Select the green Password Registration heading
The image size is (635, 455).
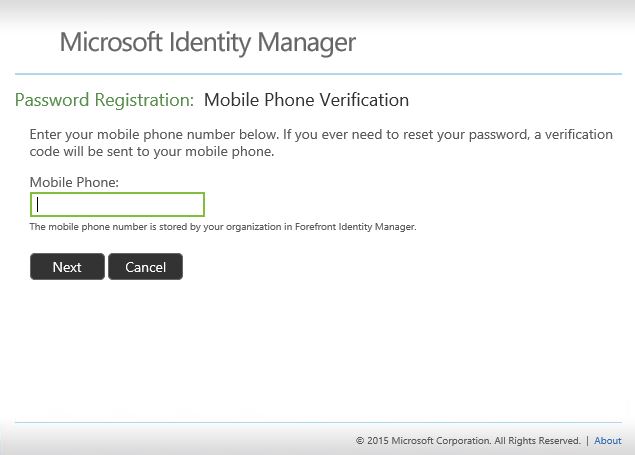pyautogui.click(x=104, y=100)
